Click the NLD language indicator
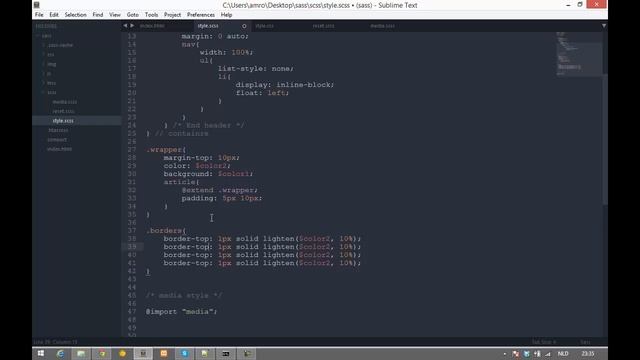This screenshot has width=640, height=360. point(563,353)
